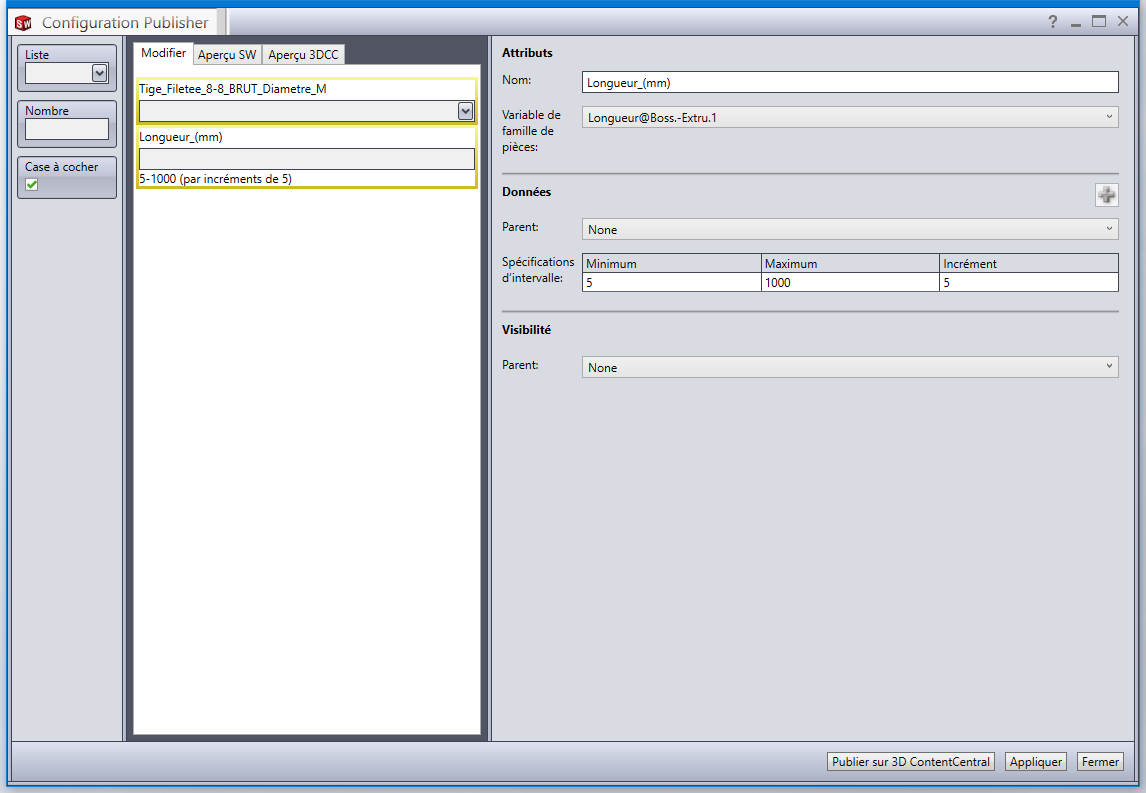This screenshot has height=793, width=1146.
Task: Close the Configuration Publisher window
Action: point(1123,22)
